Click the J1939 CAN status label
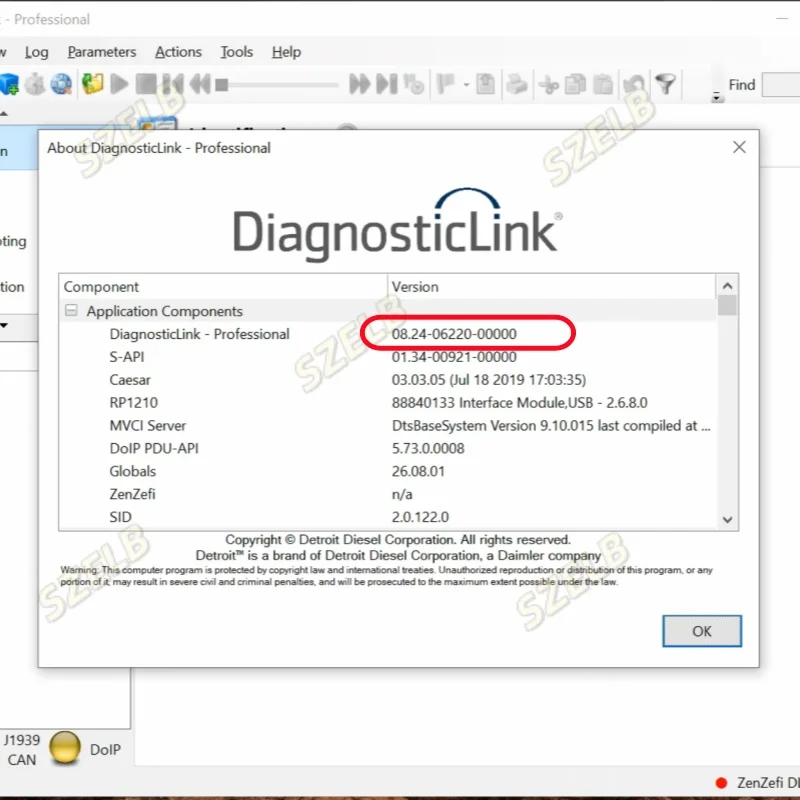 (x=21, y=749)
